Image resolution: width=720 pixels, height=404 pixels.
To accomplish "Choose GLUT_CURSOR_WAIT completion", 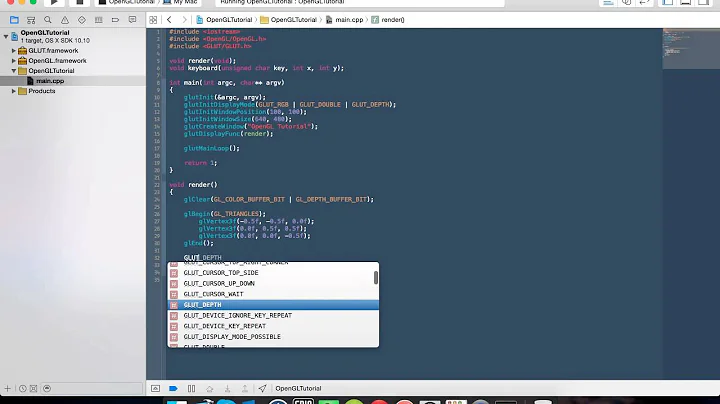I will 273,294.
